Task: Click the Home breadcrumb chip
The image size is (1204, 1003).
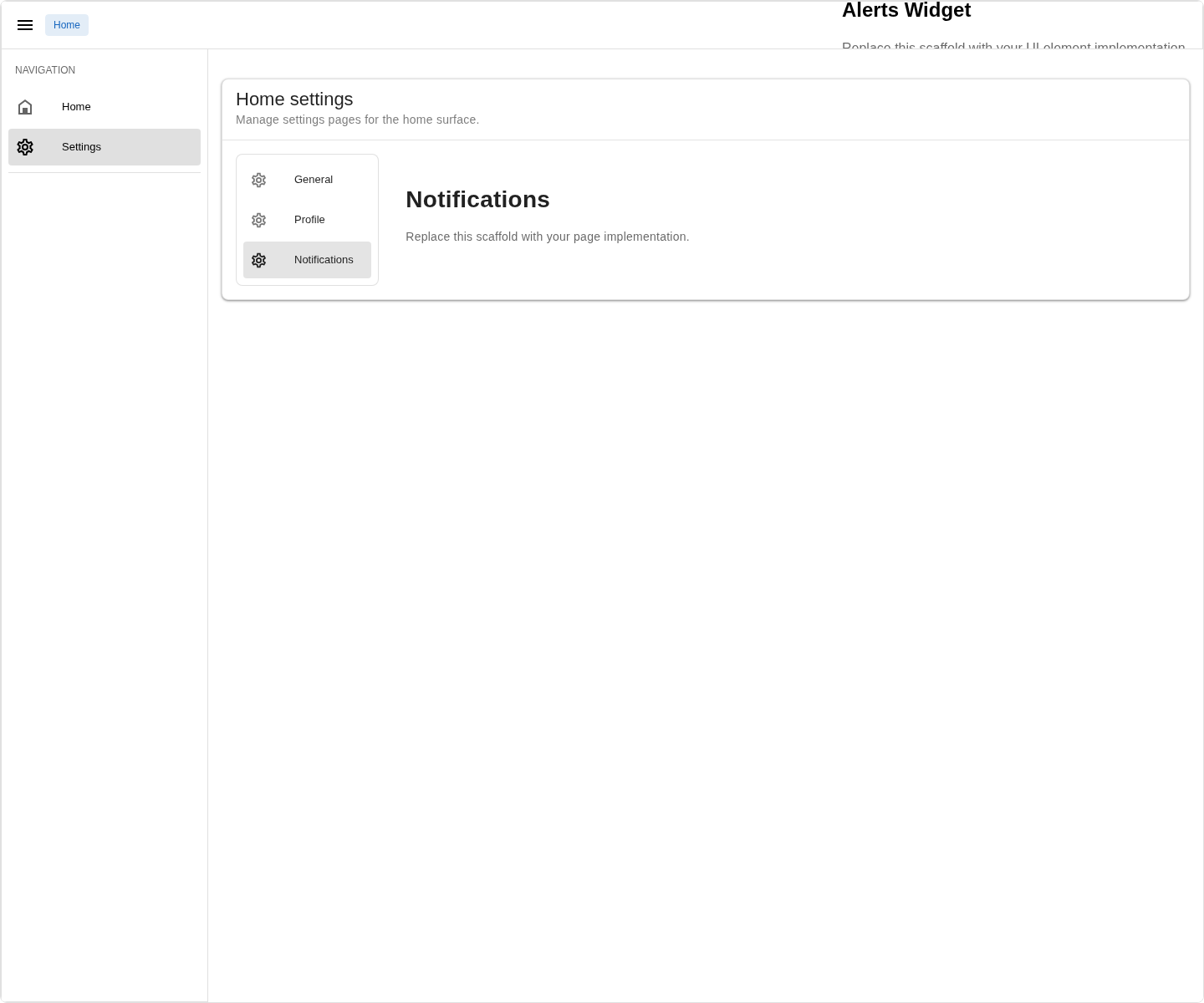Action: [x=67, y=25]
